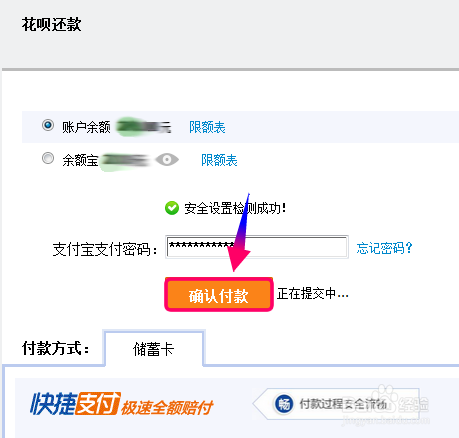Click the 快捷支付 logo
The image size is (459, 438).
75,404
